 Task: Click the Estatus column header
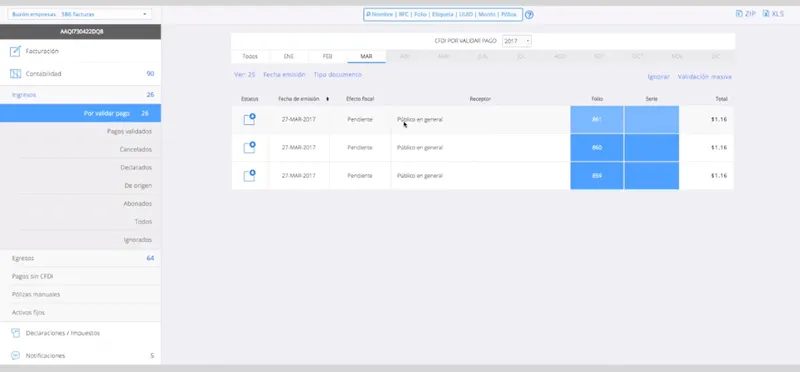click(250, 99)
